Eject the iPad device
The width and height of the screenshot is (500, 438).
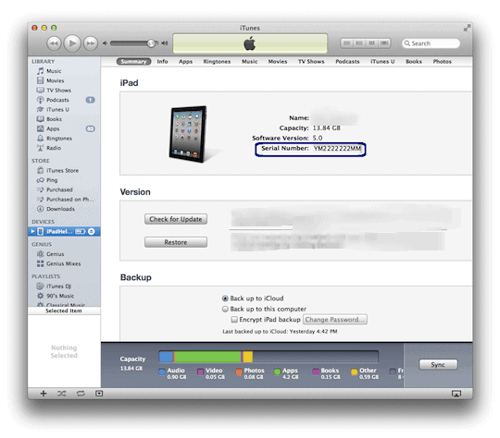[91, 231]
